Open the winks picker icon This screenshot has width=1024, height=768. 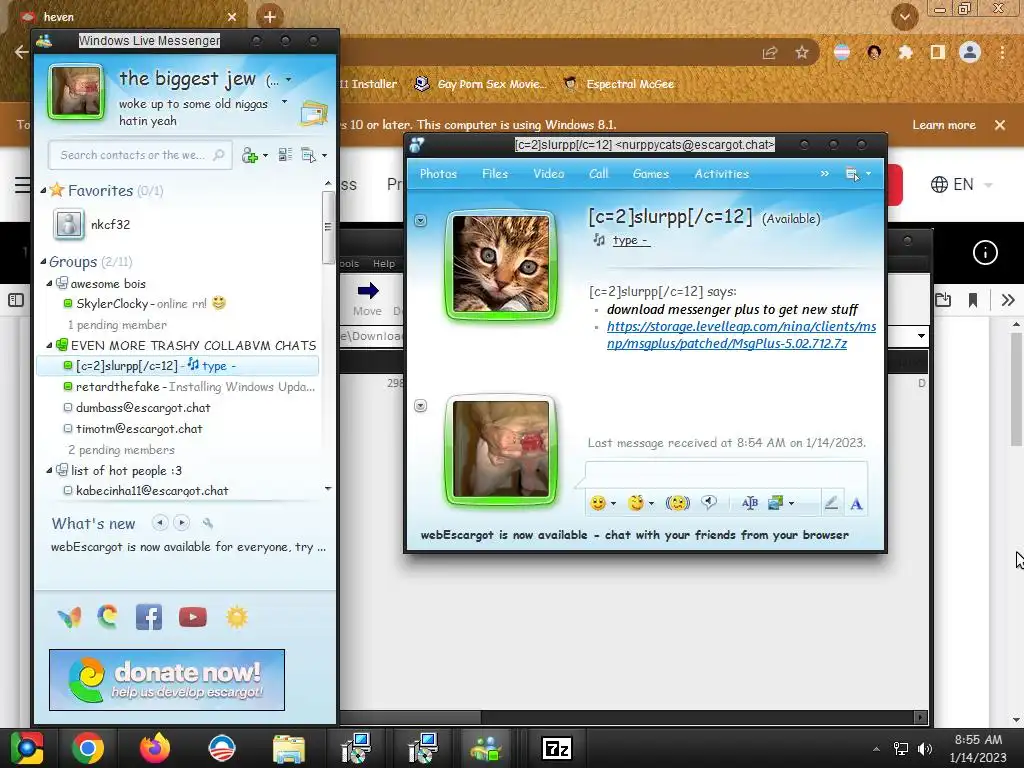tap(639, 503)
